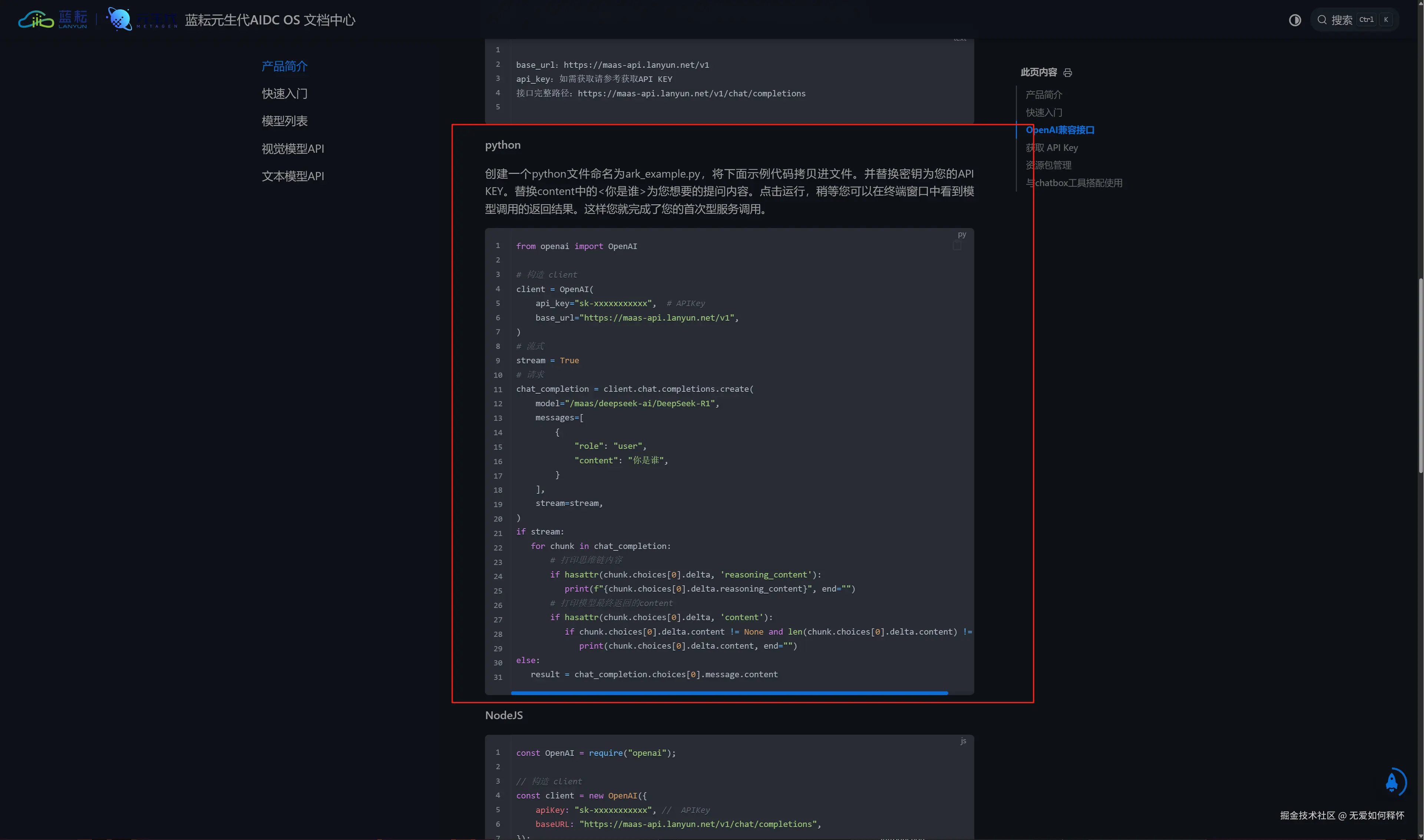Toggle the dark/light theme icon
Viewport: 1424px width, 840px height.
click(1294, 20)
